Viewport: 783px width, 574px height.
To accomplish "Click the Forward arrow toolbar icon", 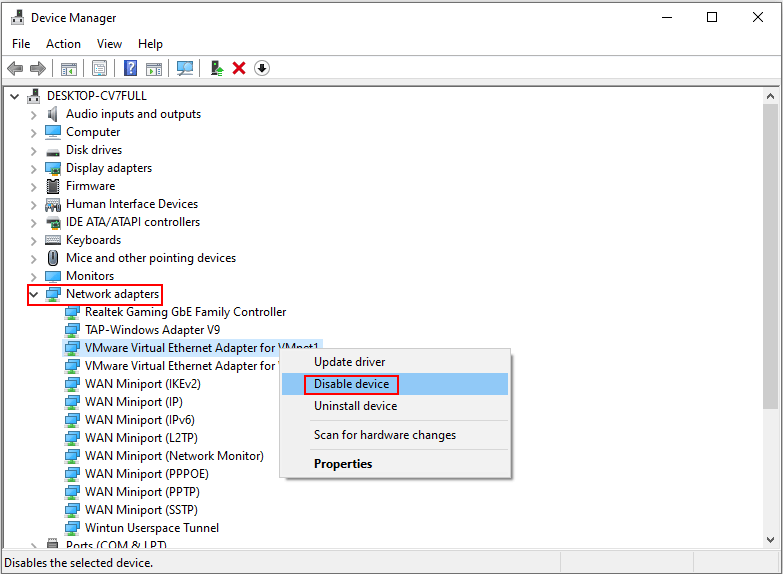I will (x=38, y=68).
